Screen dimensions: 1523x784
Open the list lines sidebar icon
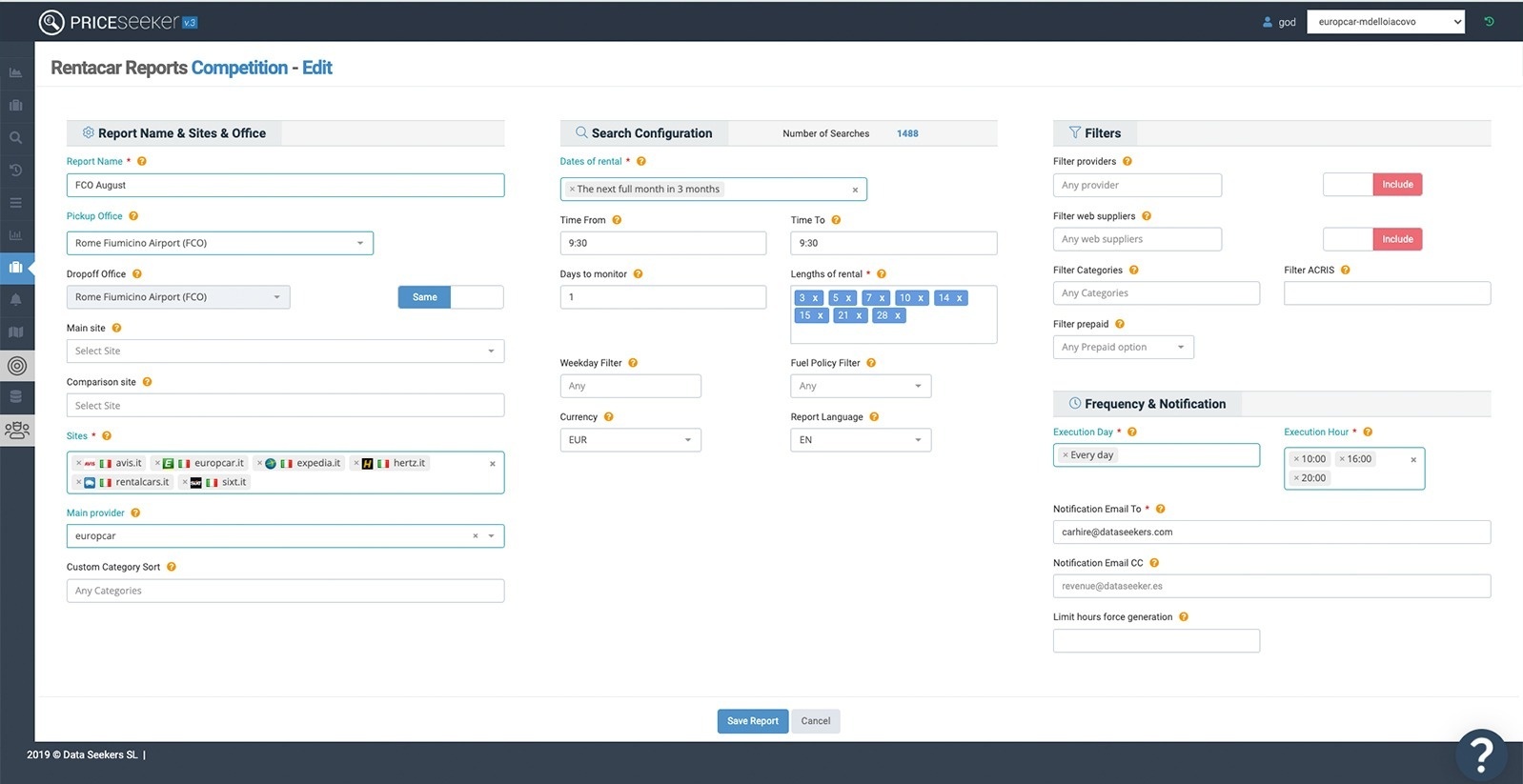click(15, 202)
